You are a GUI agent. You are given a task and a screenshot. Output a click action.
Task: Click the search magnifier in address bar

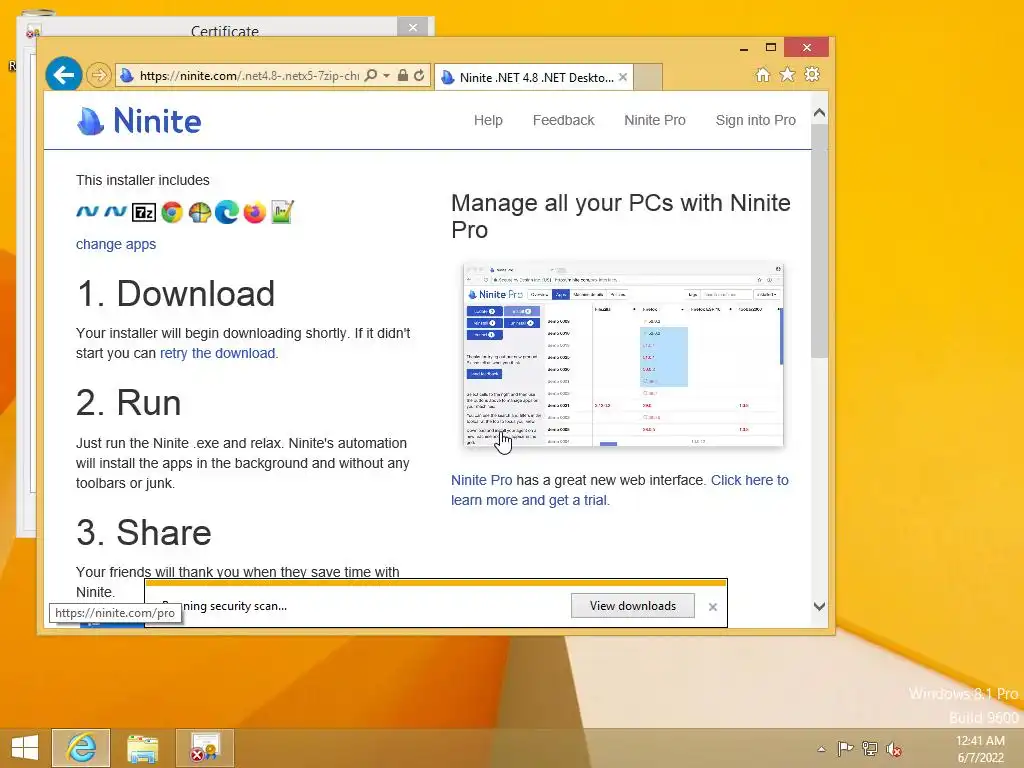click(370, 76)
